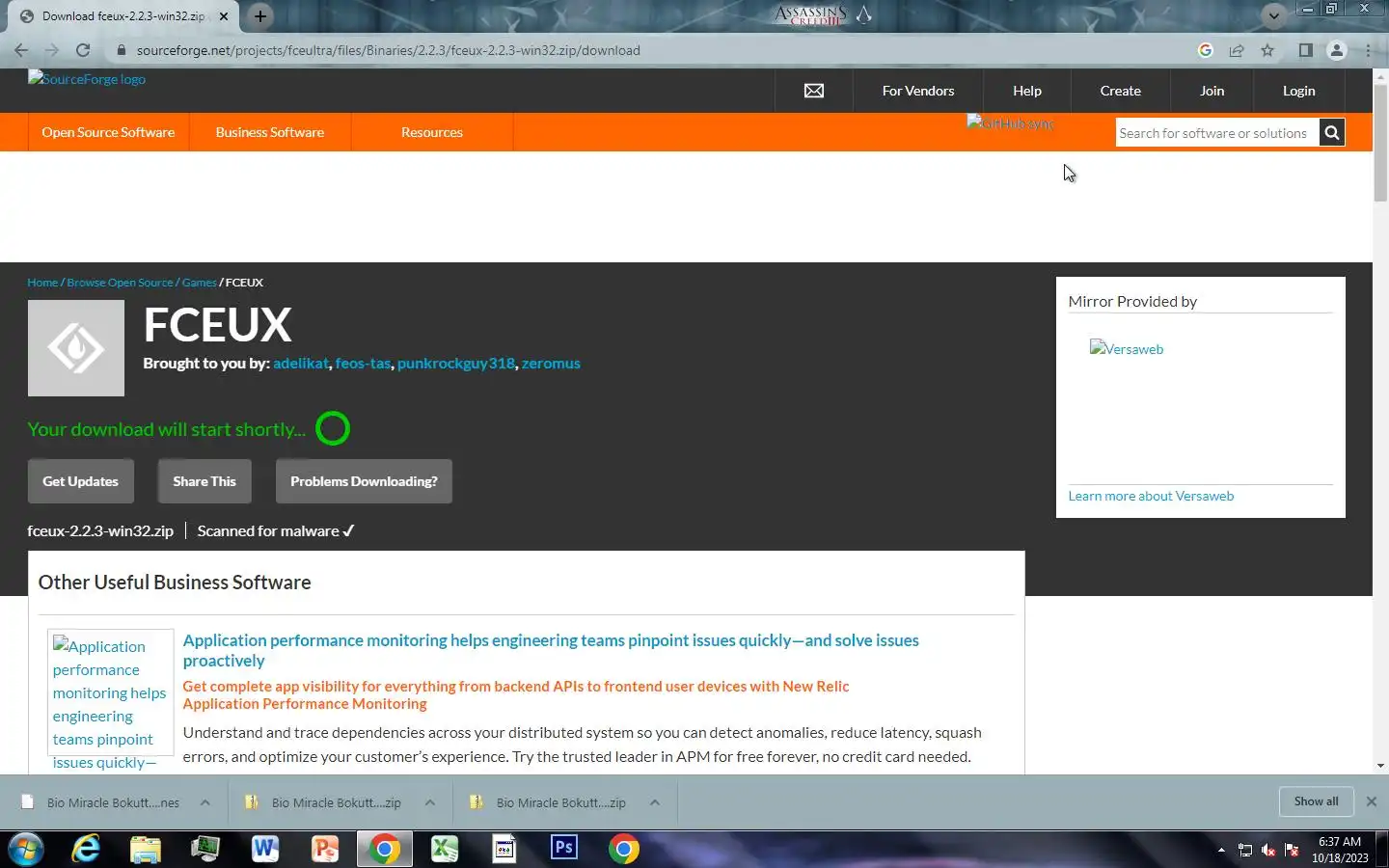Open the Chrome profile avatar icon
1389x868 pixels.
(x=1337, y=50)
